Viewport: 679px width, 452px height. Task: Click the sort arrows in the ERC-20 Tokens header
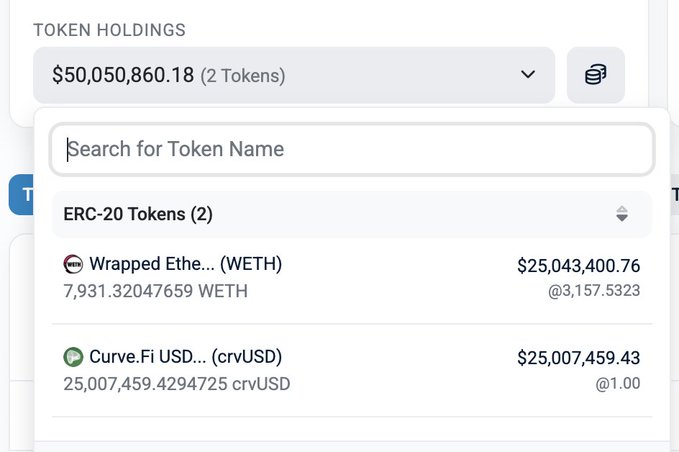point(622,214)
